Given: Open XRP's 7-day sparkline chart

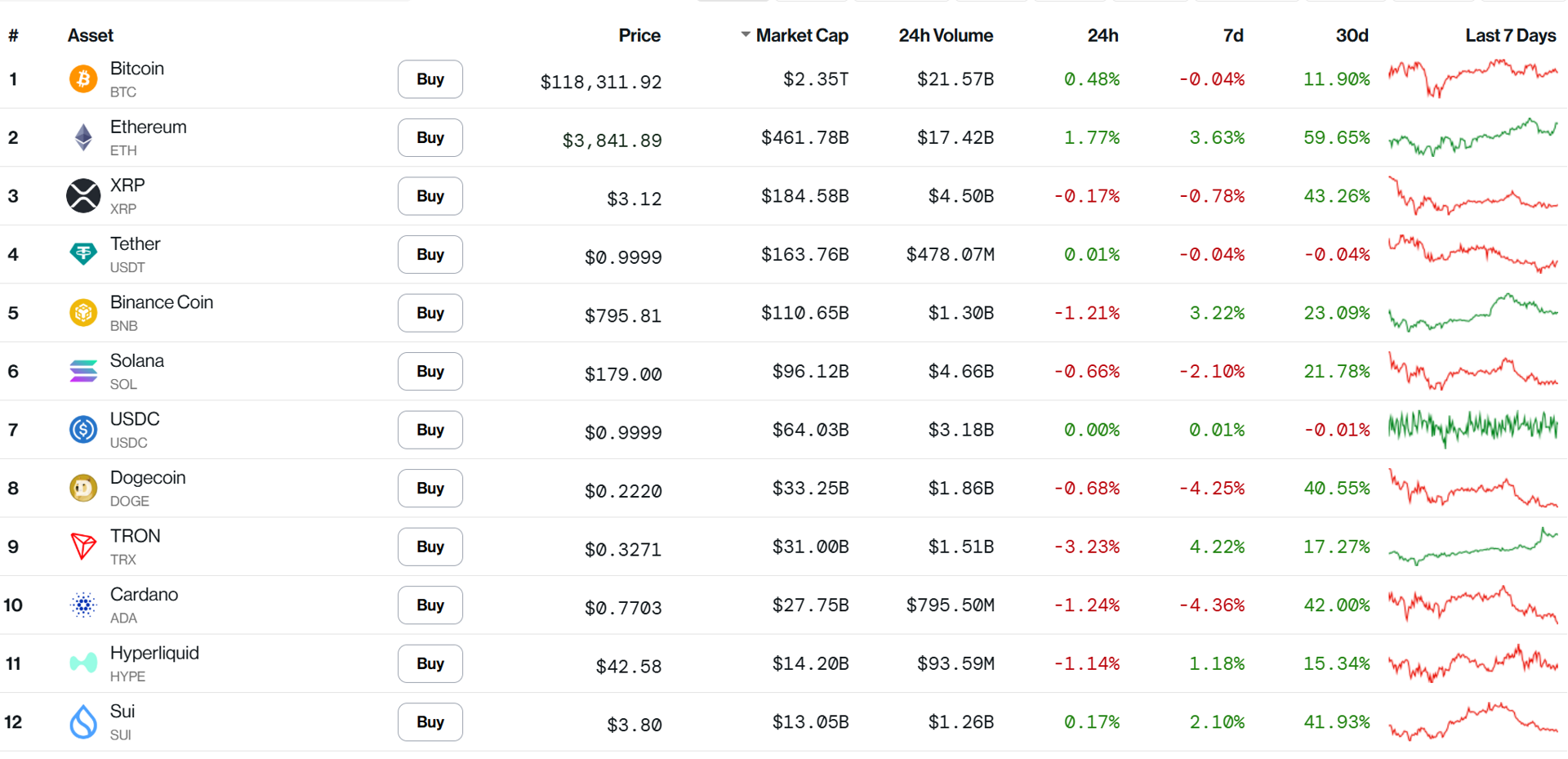Looking at the screenshot, I should 1473,196.
